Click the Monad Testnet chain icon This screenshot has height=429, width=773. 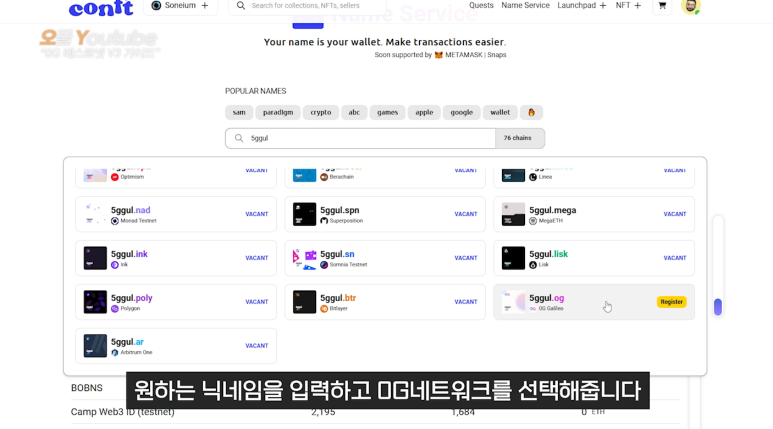(115, 221)
